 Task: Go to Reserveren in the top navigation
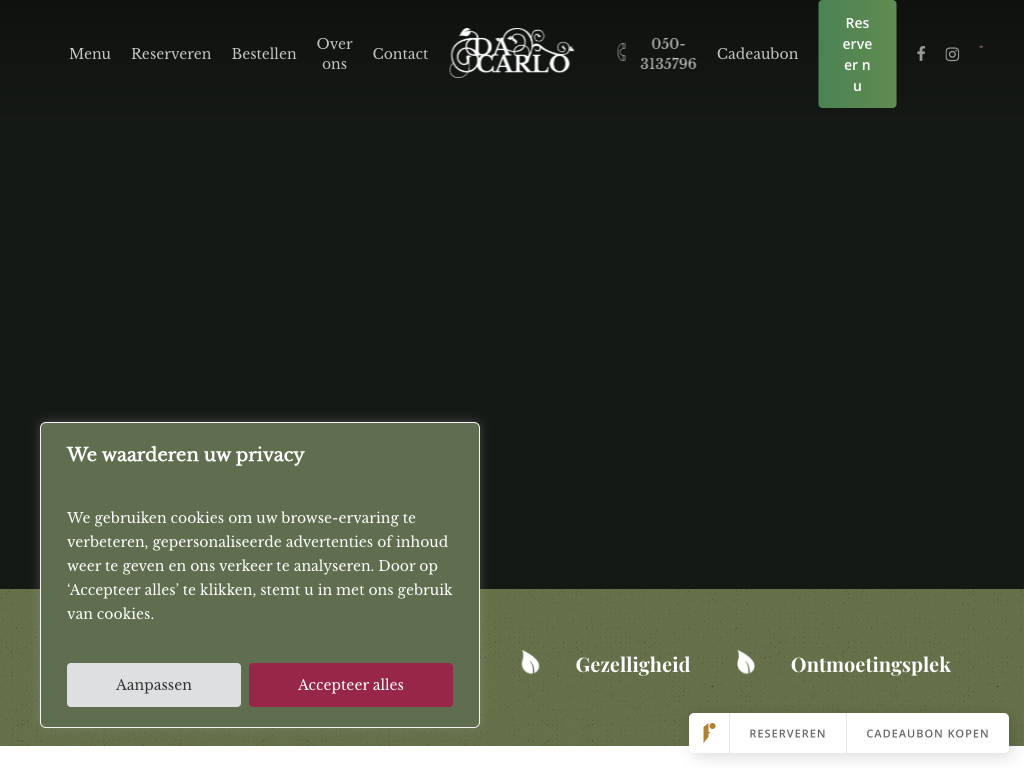pyautogui.click(x=171, y=54)
